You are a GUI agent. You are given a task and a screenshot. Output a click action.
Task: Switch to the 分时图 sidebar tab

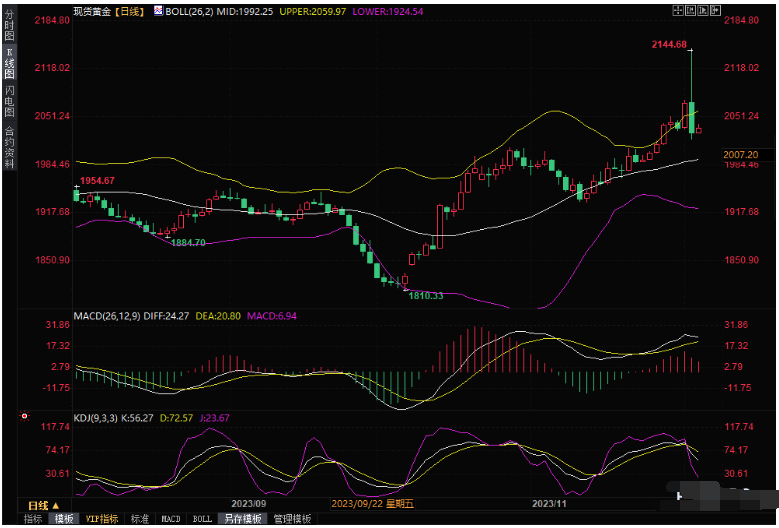pos(9,25)
